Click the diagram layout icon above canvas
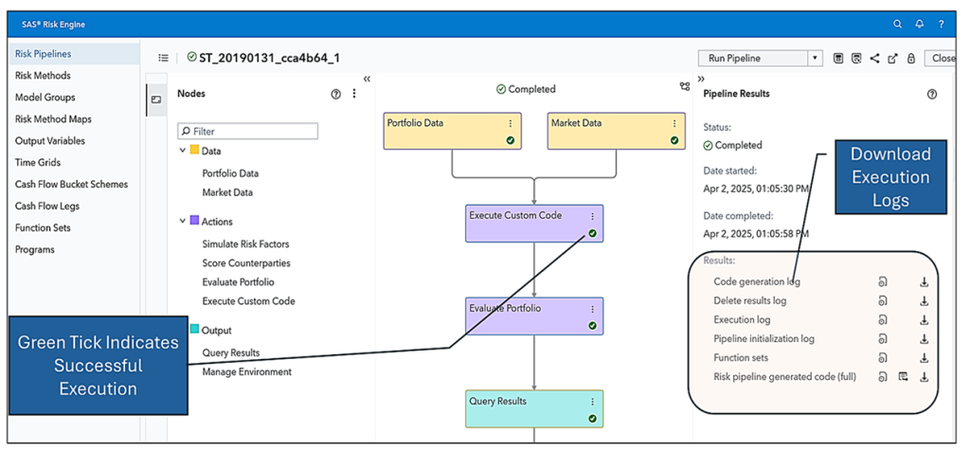 coord(684,87)
